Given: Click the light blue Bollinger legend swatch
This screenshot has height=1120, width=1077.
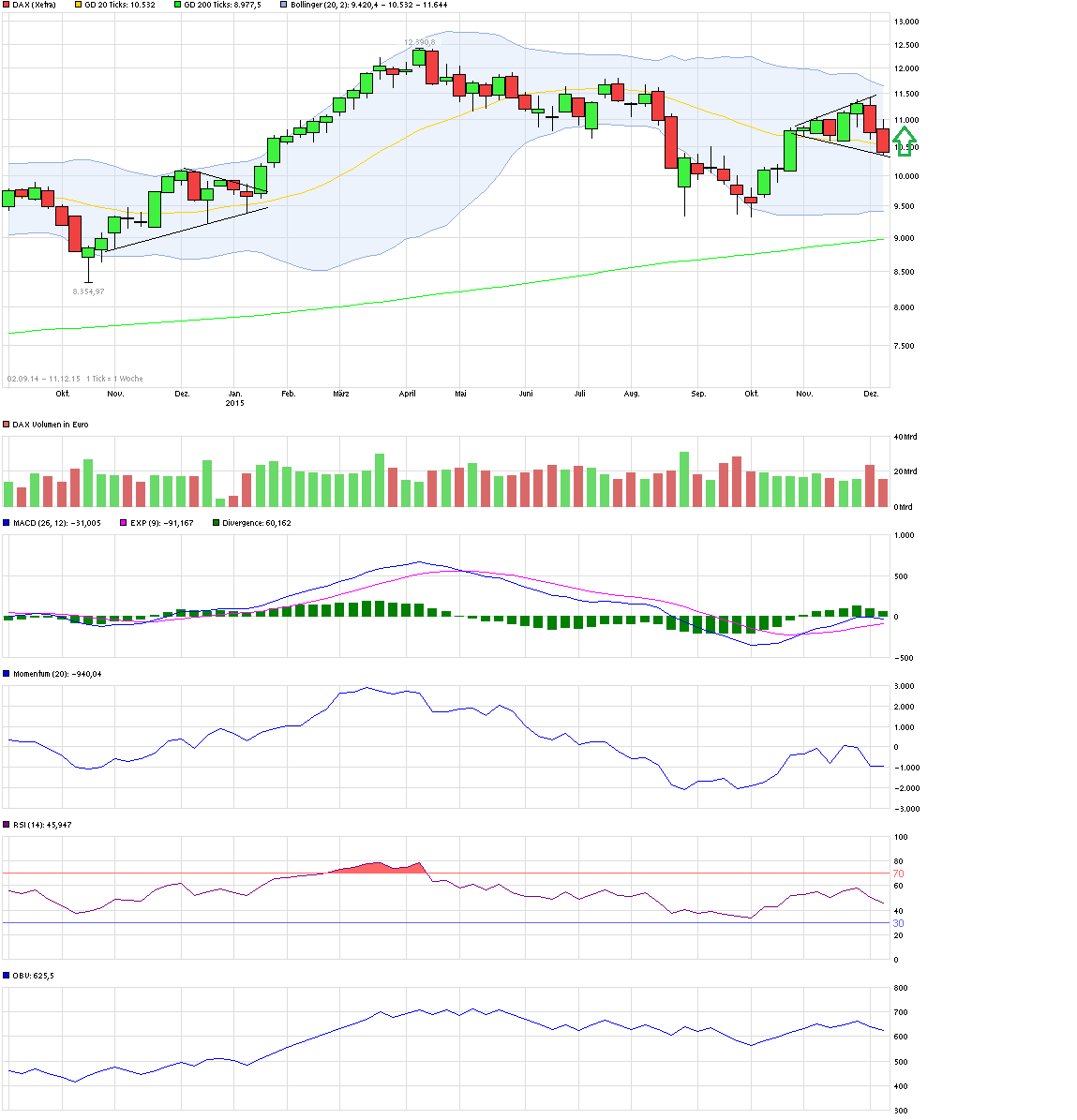Looking at the screenshot, I should tap(283, 5).
